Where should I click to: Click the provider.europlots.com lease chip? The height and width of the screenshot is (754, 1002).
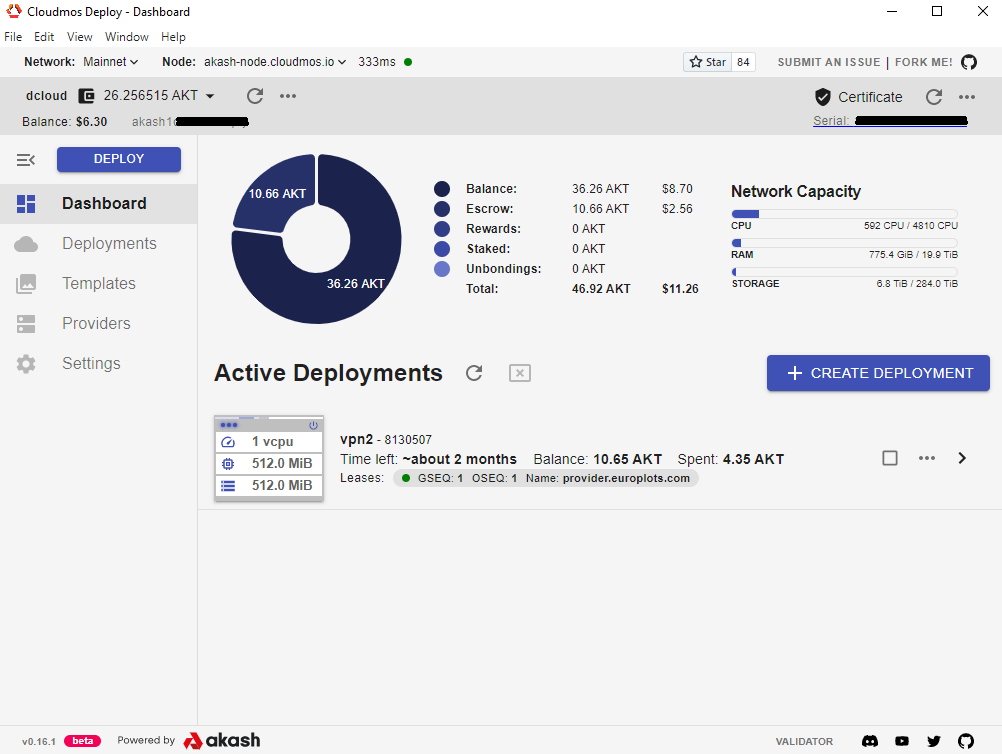point(546,479)
